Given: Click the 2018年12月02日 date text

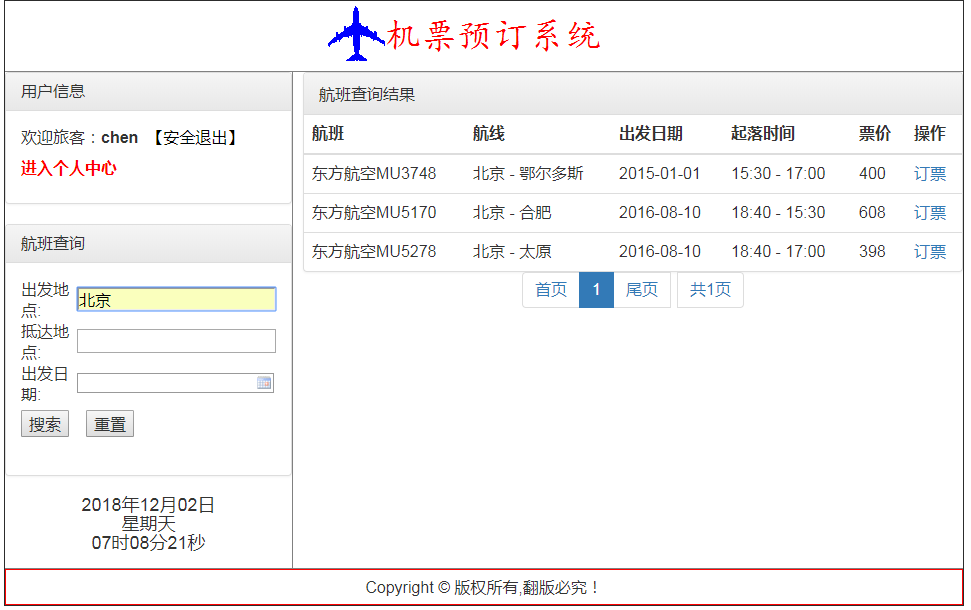Looking at the screenshot, I should coord(148,505).
